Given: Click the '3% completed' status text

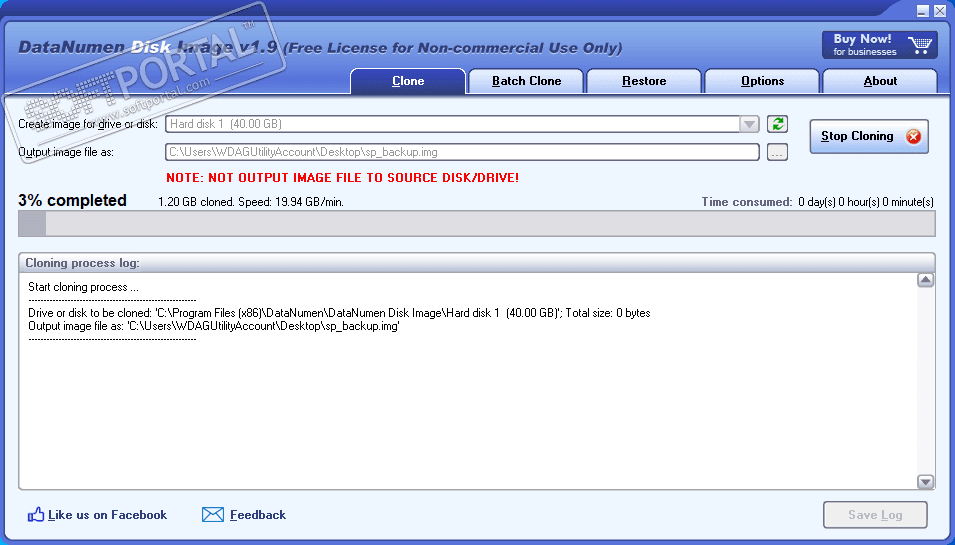Looking at the screenshot, I should 72,200.
